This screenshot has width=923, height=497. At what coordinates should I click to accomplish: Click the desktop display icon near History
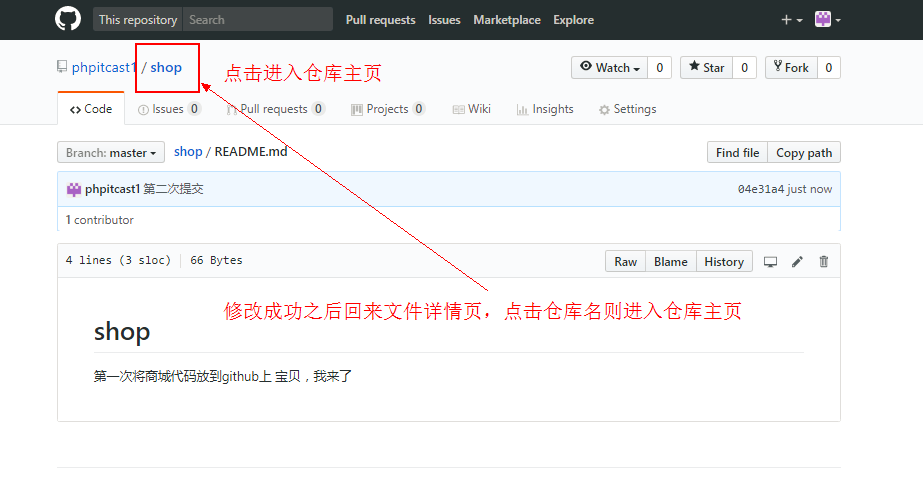(770, 262)
